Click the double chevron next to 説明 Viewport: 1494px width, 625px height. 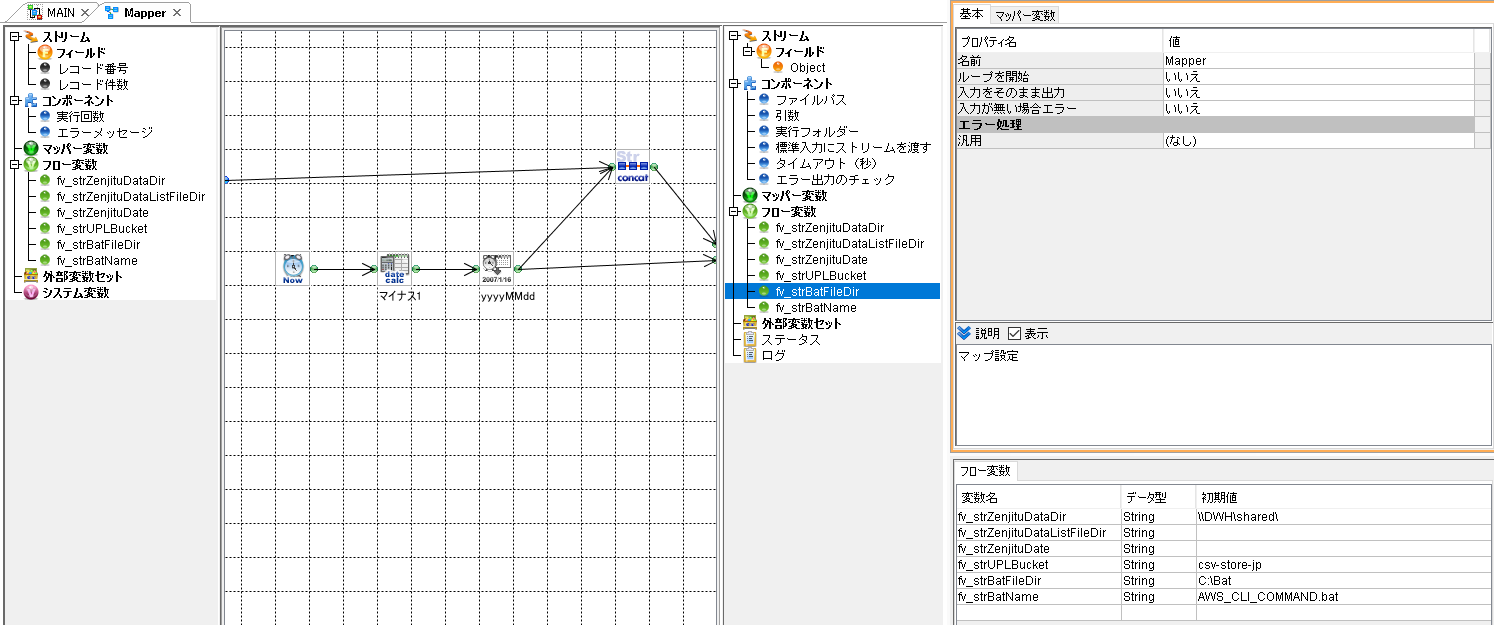(x=965, y=334)
